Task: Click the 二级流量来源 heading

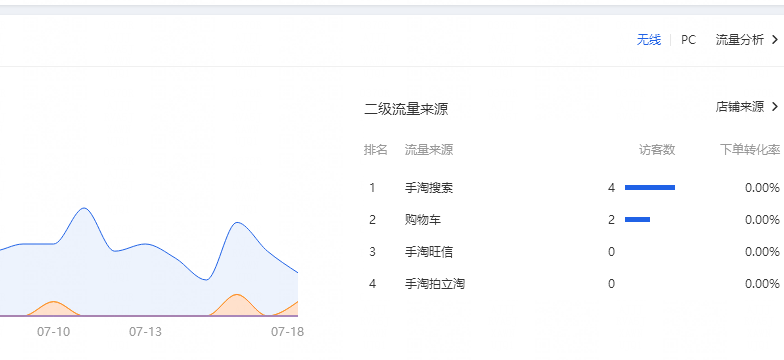Action: coord(406,109)
